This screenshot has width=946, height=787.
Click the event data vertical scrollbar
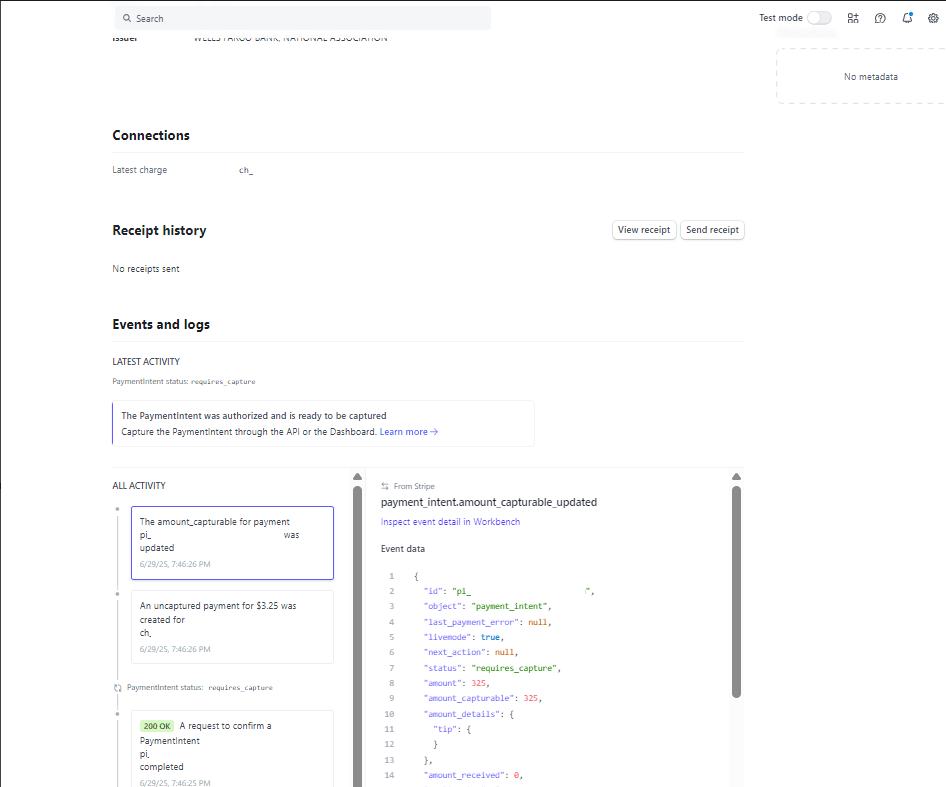[737, 590]
